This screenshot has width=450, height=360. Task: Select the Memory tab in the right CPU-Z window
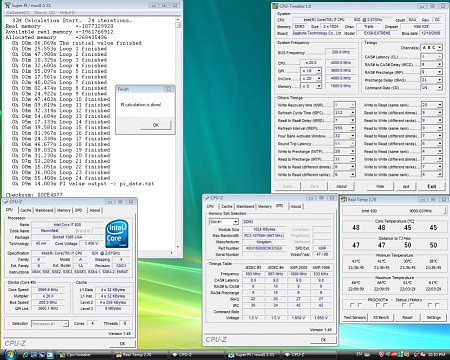point(265,207)
